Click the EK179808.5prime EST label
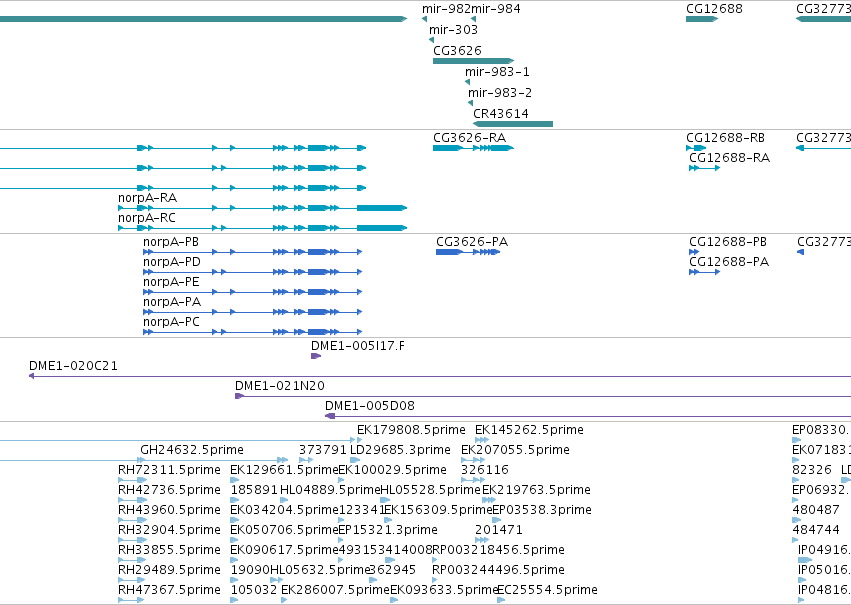The width and height of the screenshot is (851, 605). (x=411, y=430)
